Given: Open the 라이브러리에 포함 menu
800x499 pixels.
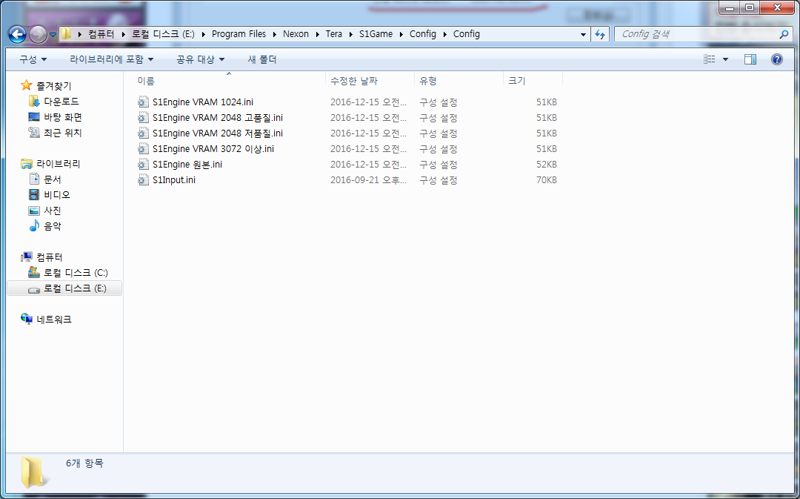Looking at the screenshot, I should [111, 60].
